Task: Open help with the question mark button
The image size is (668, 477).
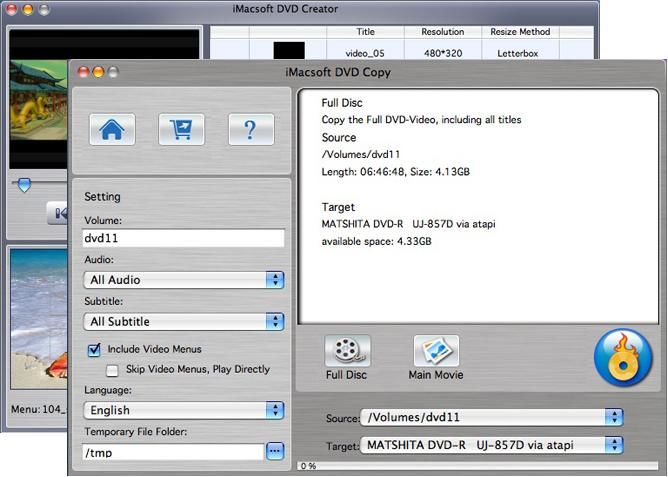Action: (251, 129)
